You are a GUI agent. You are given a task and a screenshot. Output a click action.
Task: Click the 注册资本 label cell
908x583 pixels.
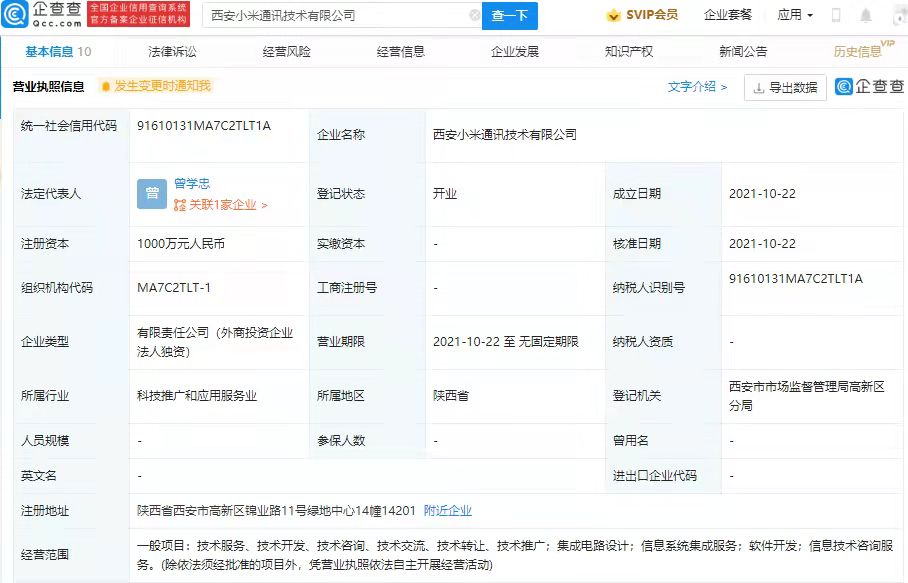tap(72, 244)
